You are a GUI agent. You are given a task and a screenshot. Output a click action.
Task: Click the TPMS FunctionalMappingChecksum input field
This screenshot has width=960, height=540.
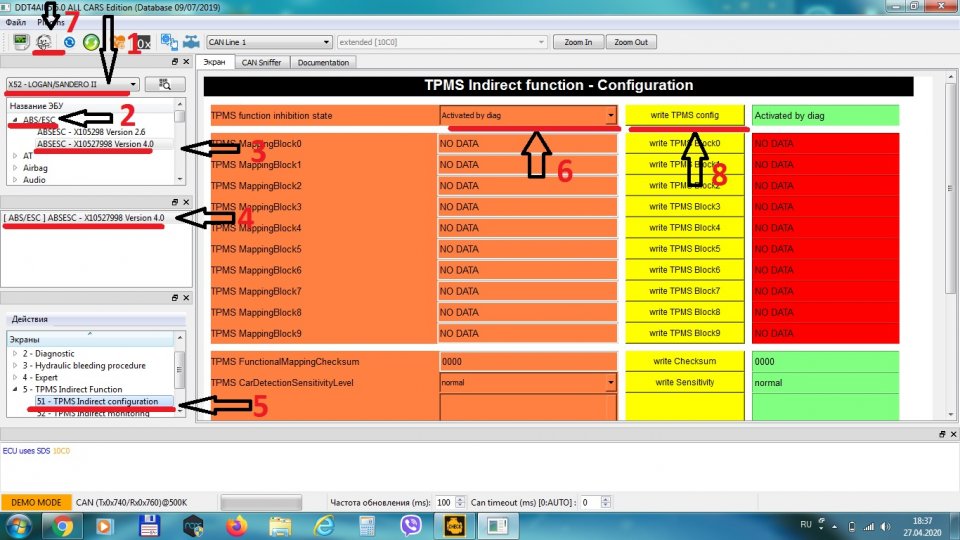pos(527,361)
